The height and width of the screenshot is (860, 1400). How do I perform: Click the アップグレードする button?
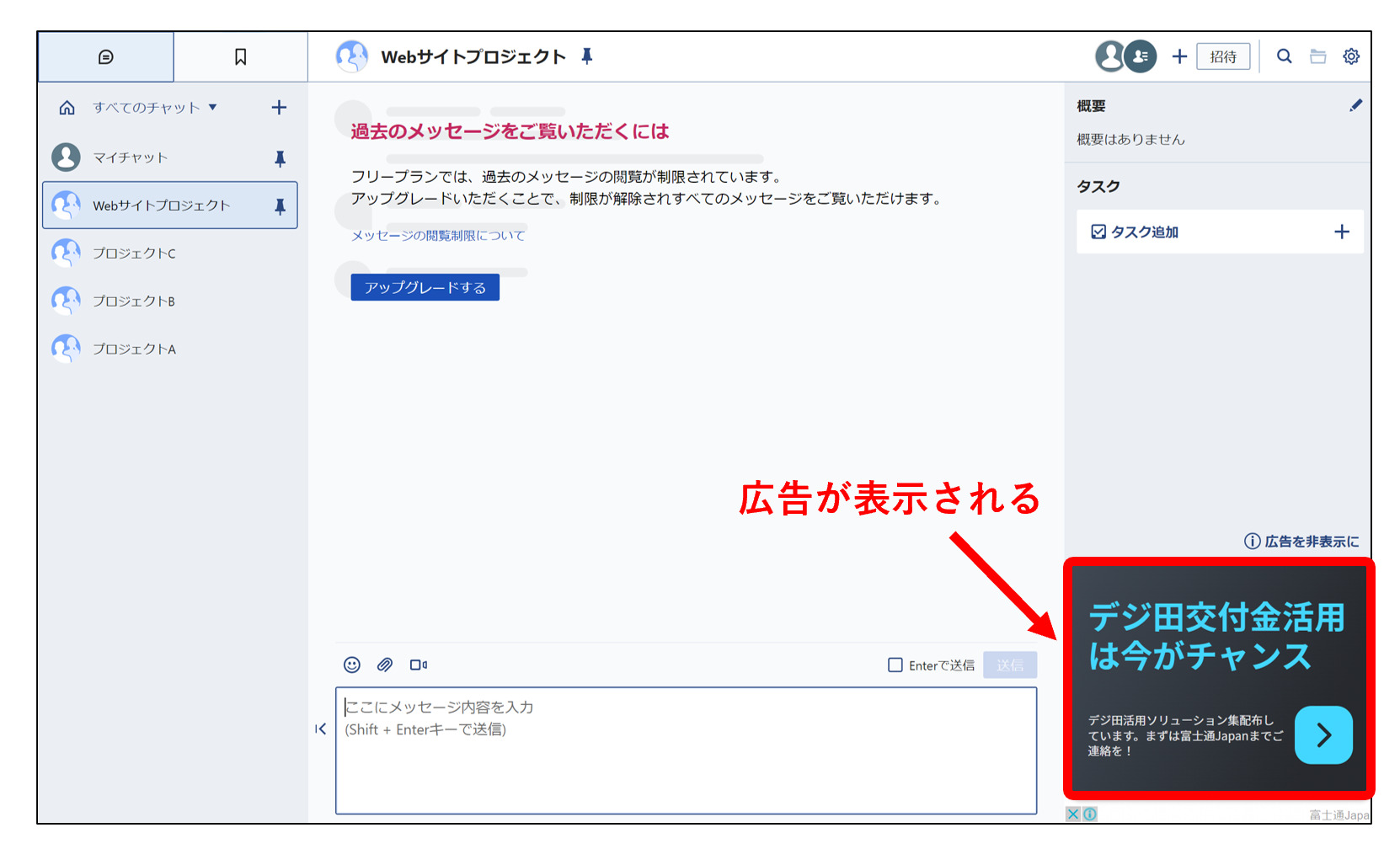point(425,286)
